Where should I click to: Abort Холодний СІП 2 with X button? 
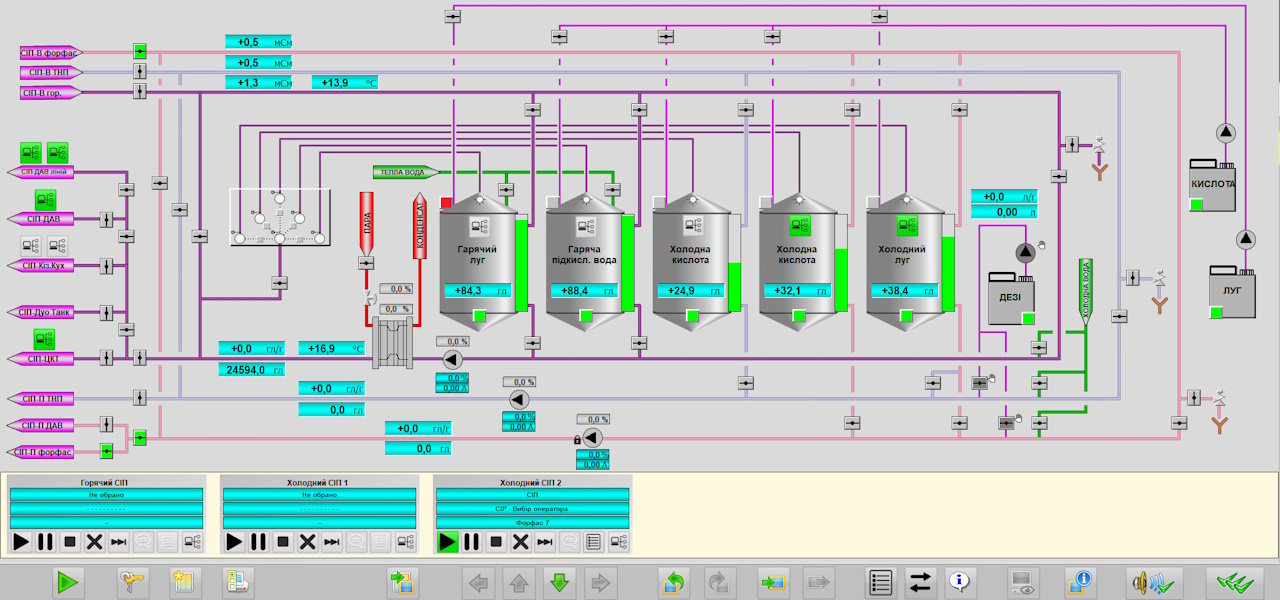pos(520,542)
